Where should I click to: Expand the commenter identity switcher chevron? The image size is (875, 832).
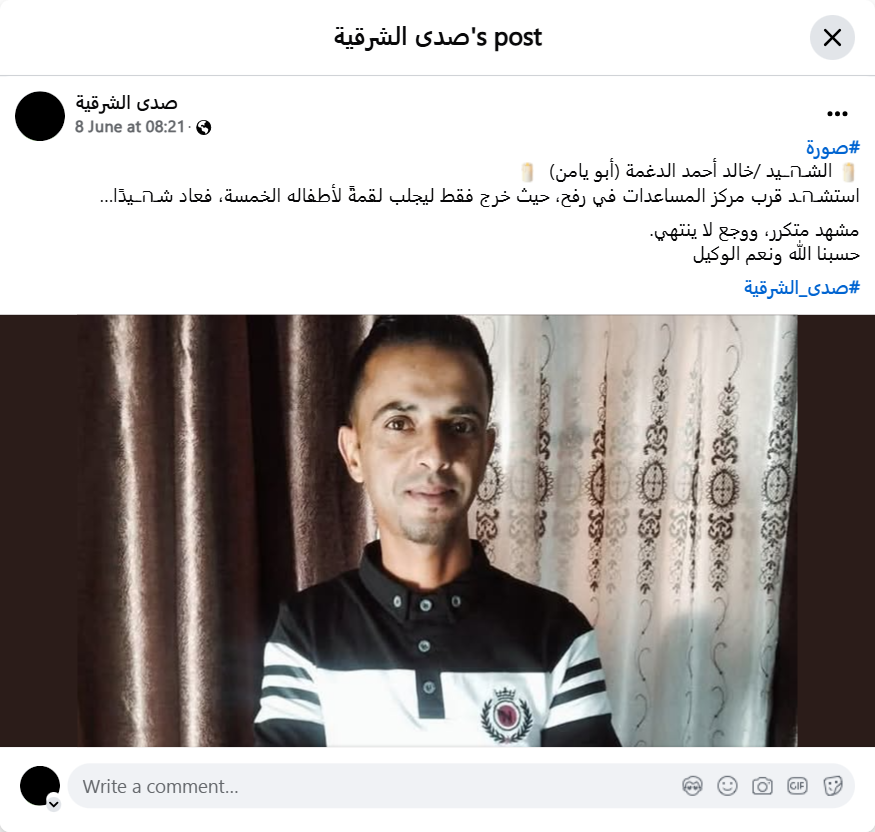[54, 804]
